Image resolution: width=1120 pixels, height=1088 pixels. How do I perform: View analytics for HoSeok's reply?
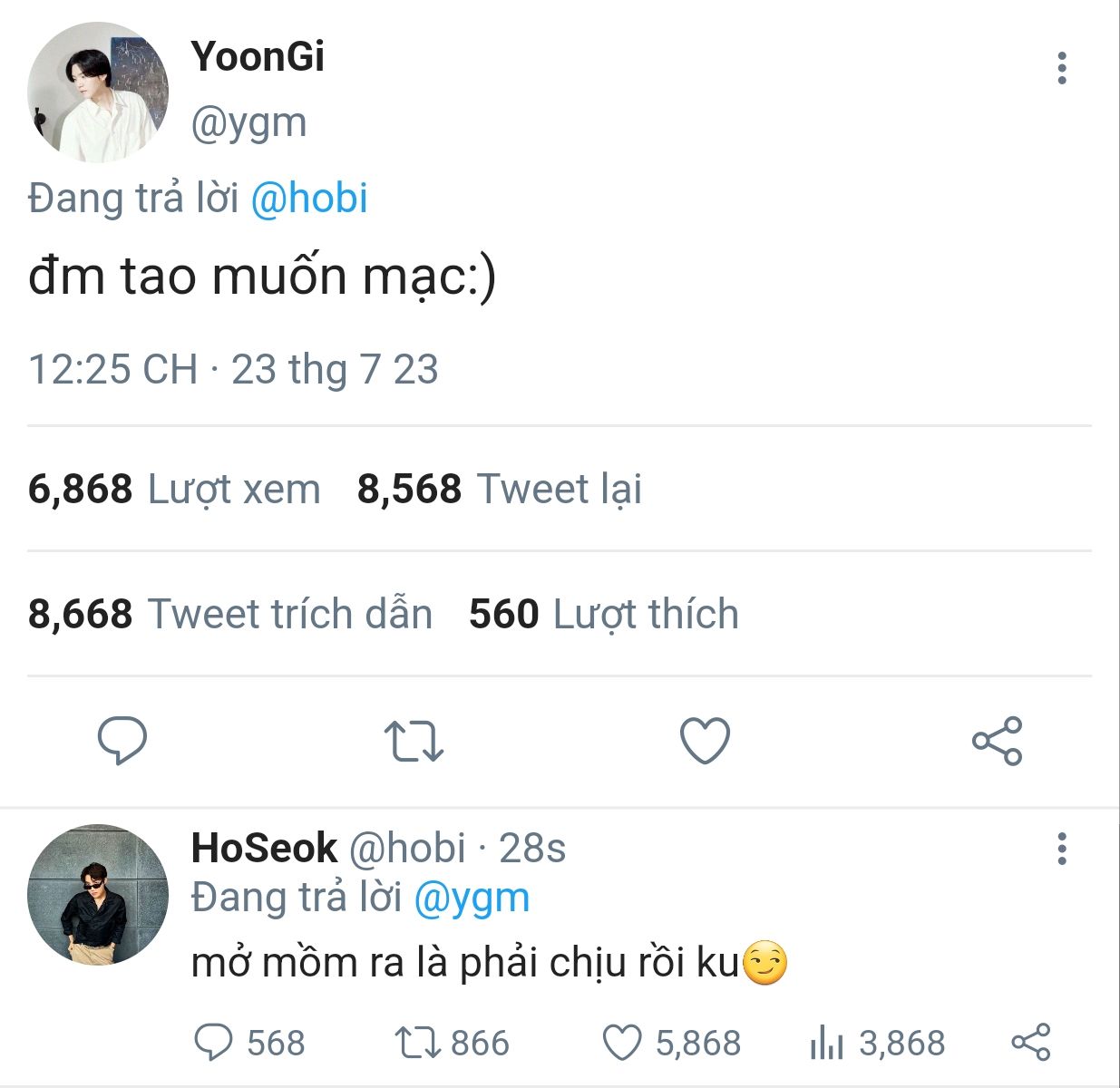(x=827, y=1043)
